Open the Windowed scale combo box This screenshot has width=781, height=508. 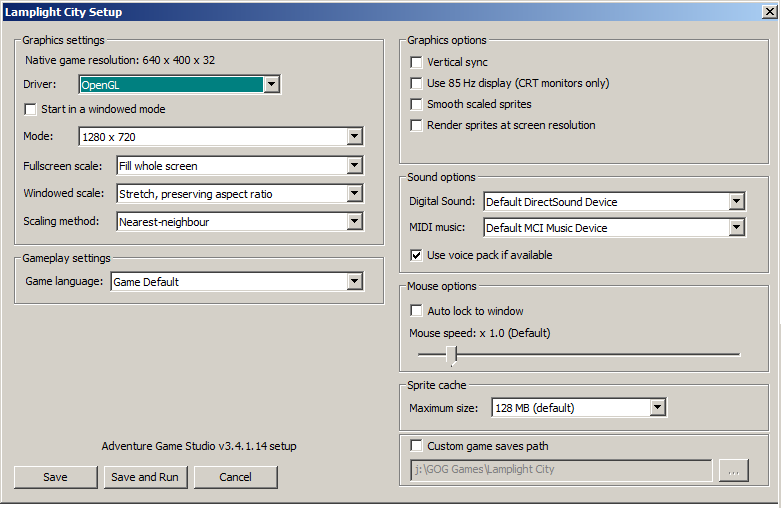240,194
